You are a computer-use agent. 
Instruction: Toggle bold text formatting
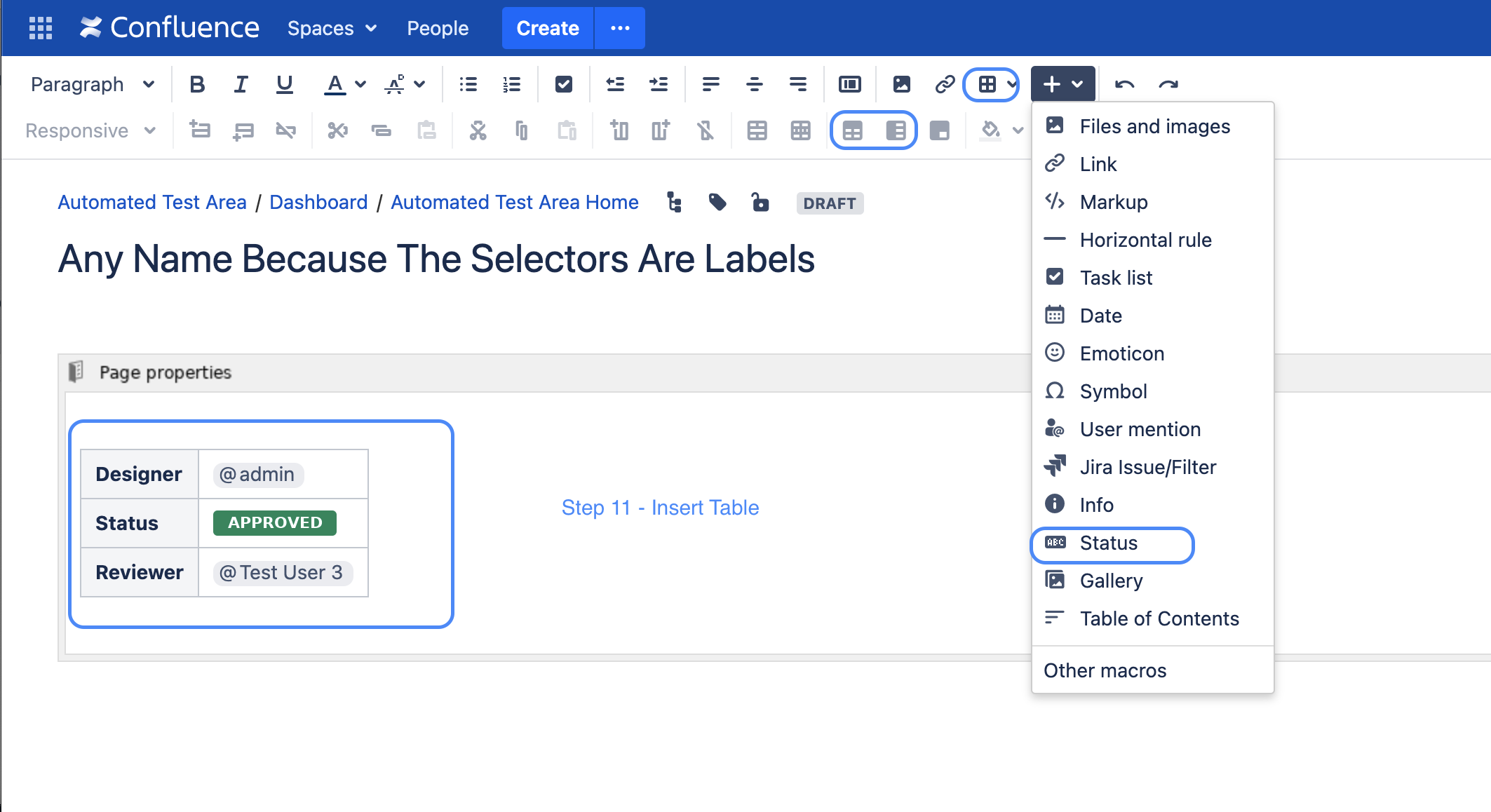click(x=197, y=84)
